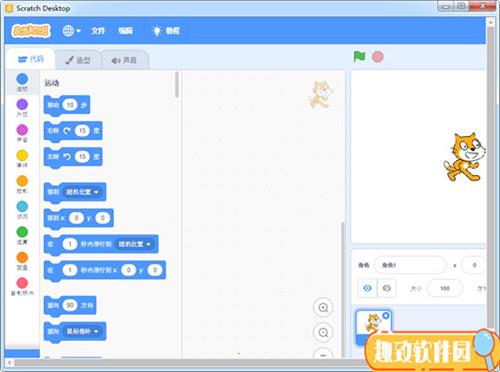Edit the y value in go-to x y block

tap(103, 218)
